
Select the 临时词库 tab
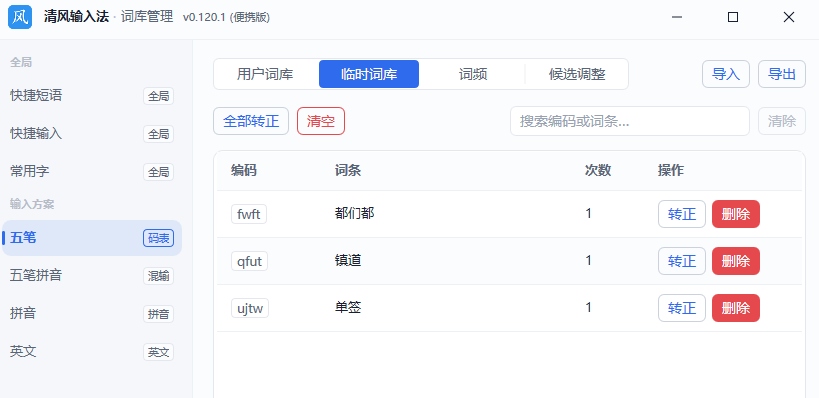click(369, 74)
